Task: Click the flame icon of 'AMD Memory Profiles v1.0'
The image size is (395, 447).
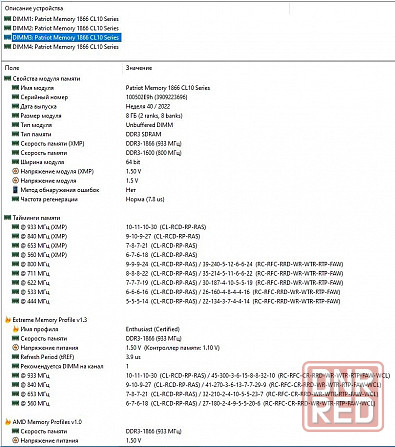Action: pos(8,422)
